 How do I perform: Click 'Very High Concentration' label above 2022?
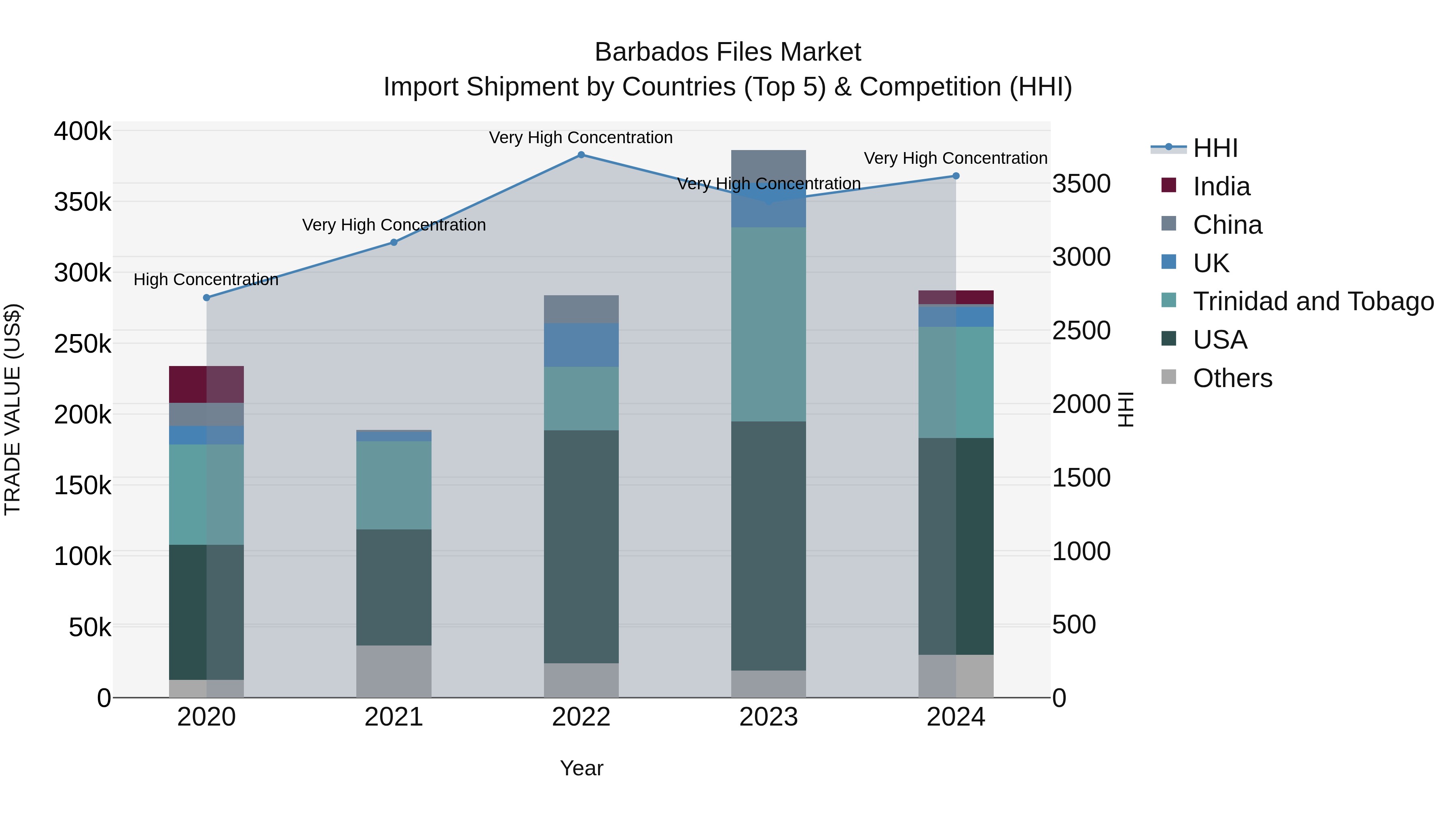coord(581,138)
